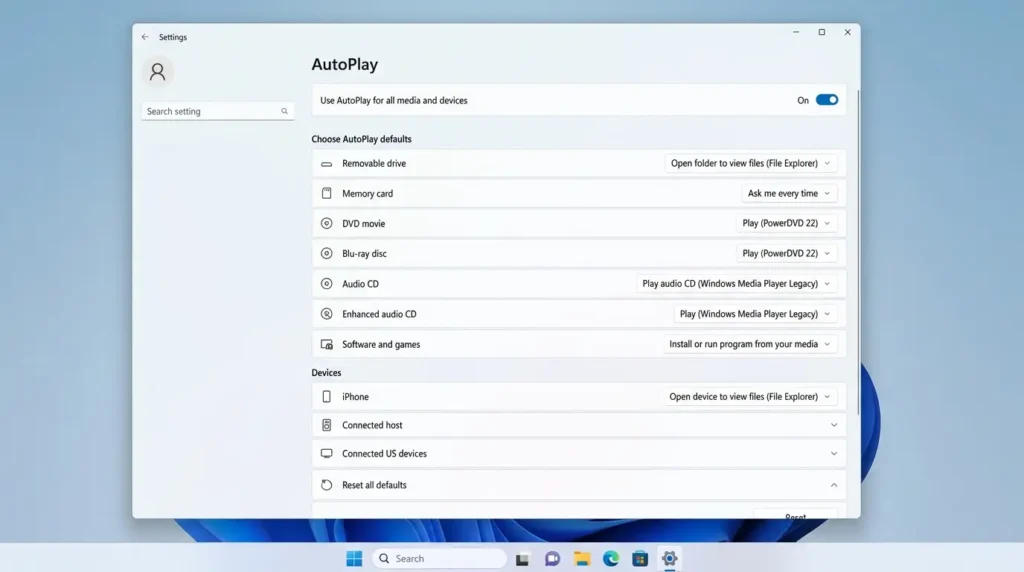Open the iPhone action dropdown
Viewport: 1024px width, 572px height.
[x=750, y=396]
